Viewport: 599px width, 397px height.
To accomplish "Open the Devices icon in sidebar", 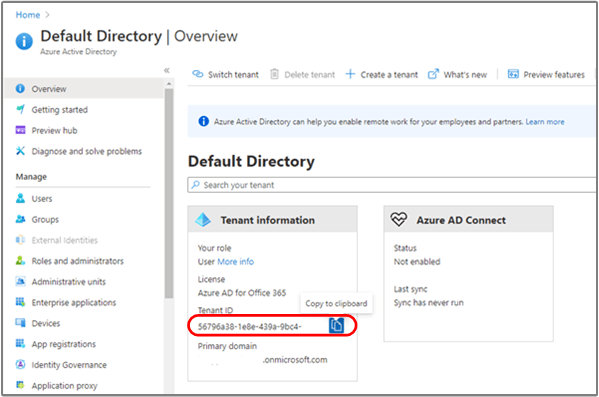I will (x=20, y=323).
